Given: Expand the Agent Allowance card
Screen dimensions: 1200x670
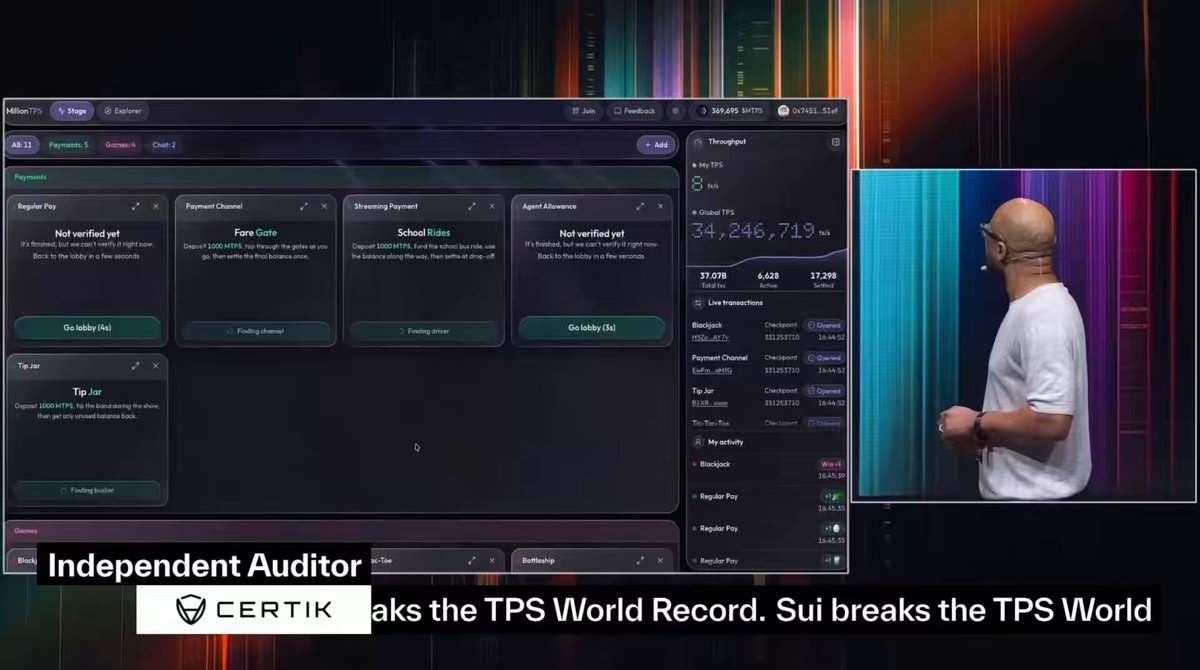Looking at the screenshot, I should (x=640, y=206).
